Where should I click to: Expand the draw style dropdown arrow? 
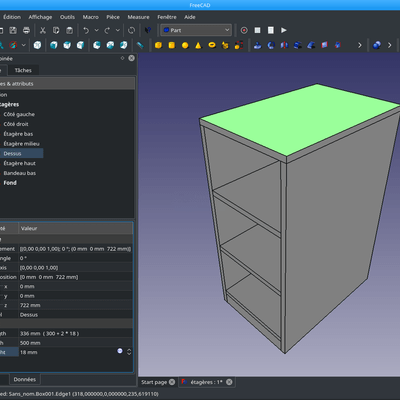[24, 45]
